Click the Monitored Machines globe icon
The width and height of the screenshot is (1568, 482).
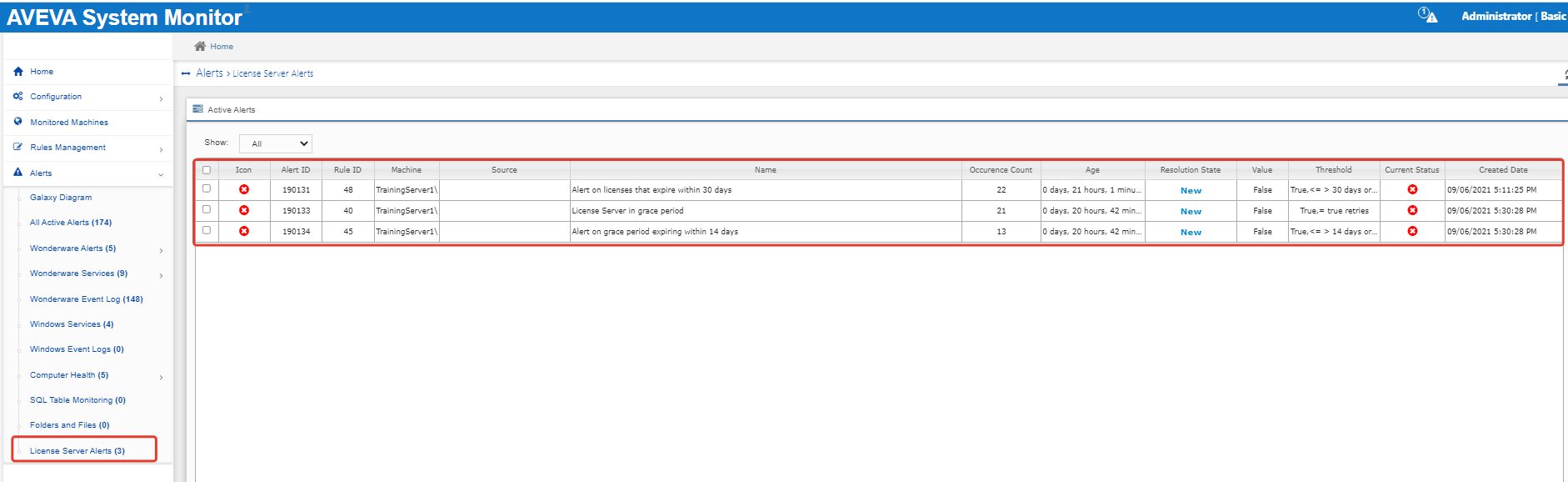point(18,122)
